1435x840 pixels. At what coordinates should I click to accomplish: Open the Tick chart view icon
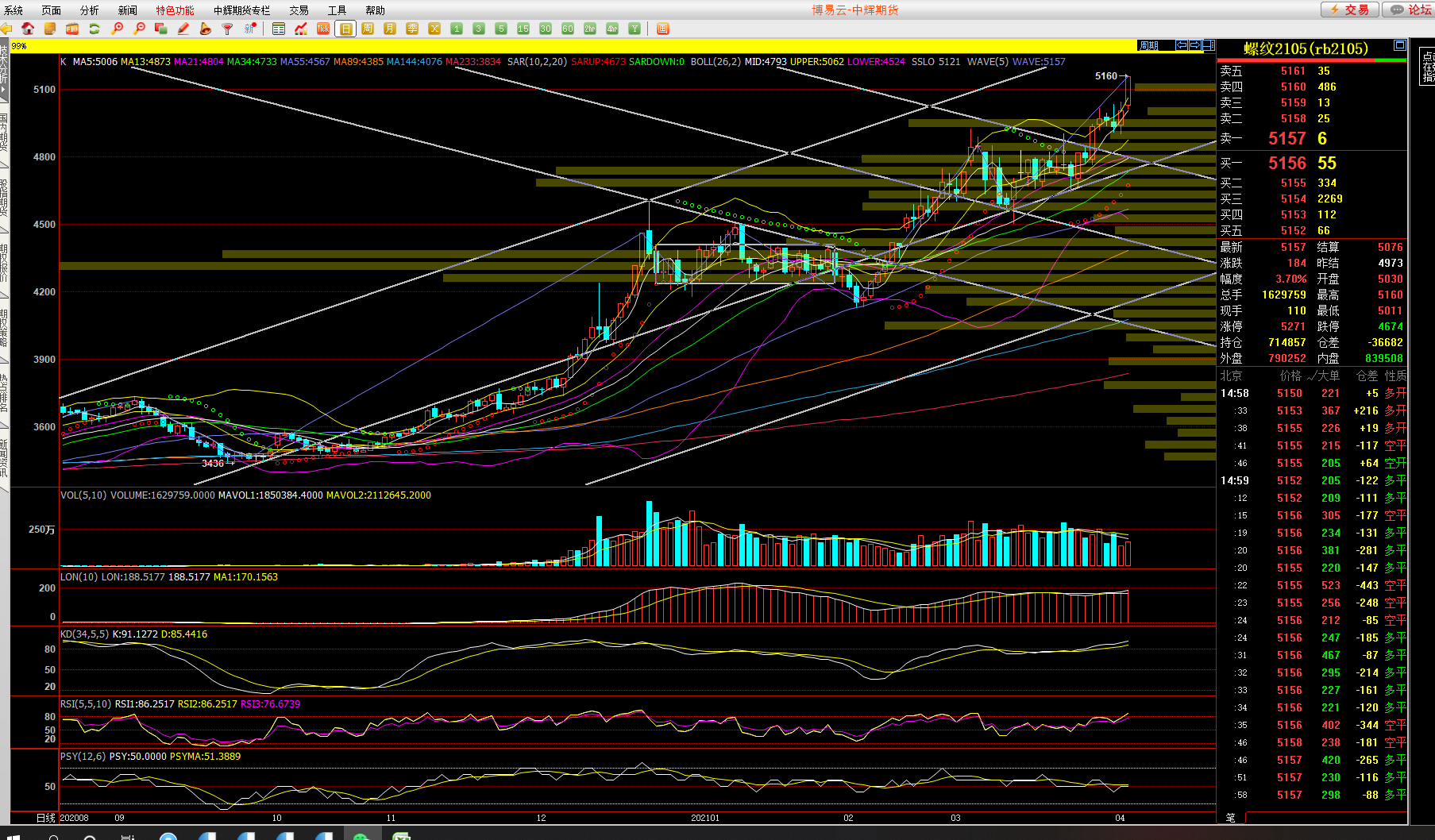pos(323,29)
